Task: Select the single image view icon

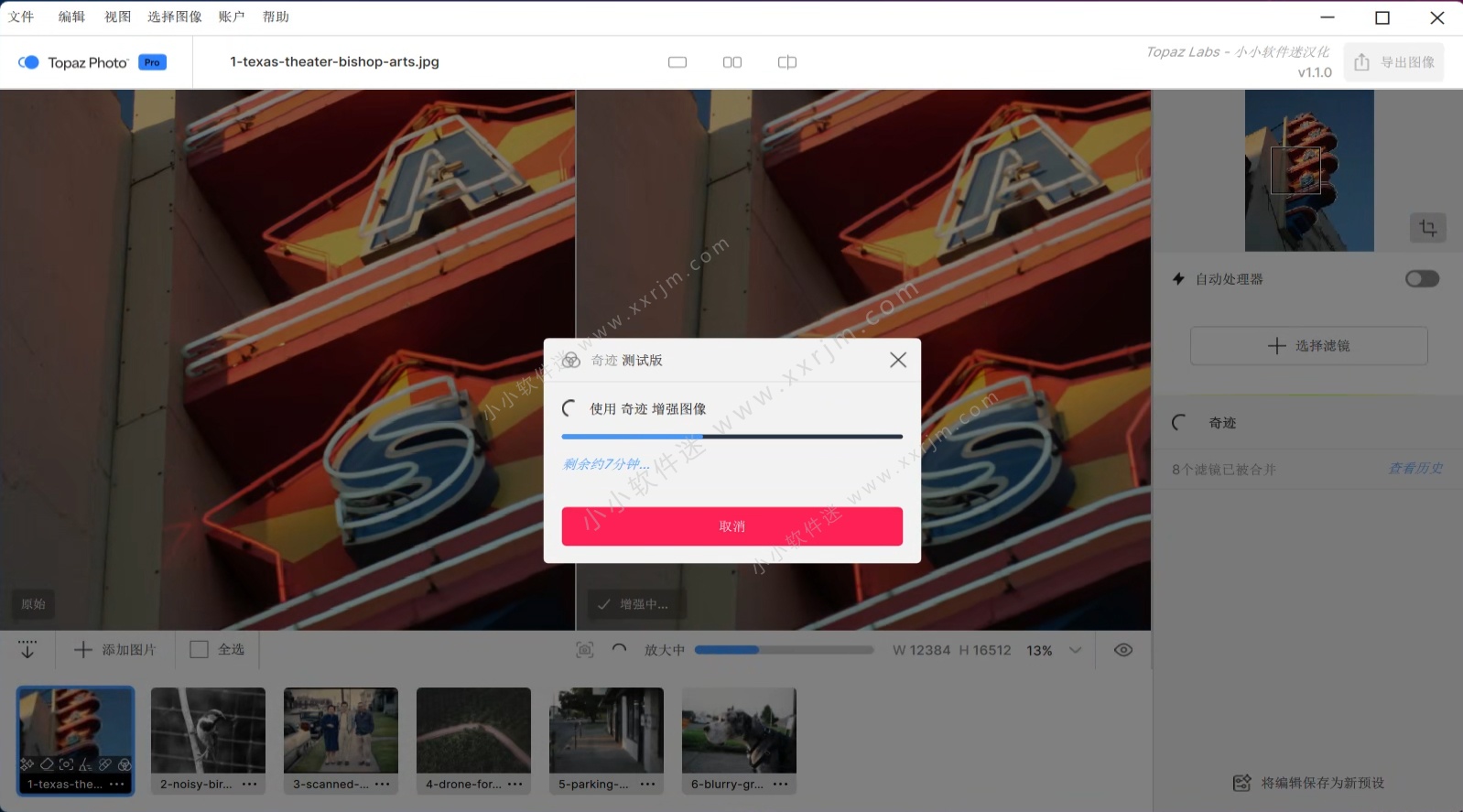Action: point(677,62)
